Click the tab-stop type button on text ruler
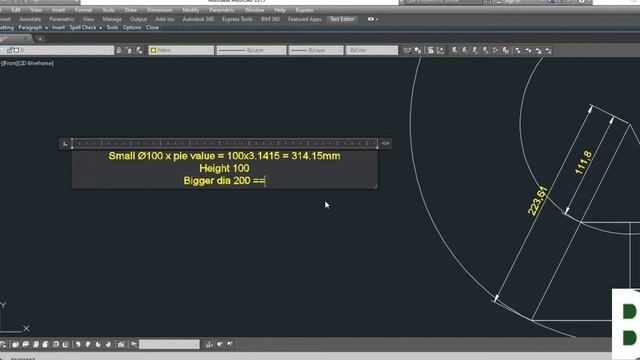 click(x=65, y=144)
